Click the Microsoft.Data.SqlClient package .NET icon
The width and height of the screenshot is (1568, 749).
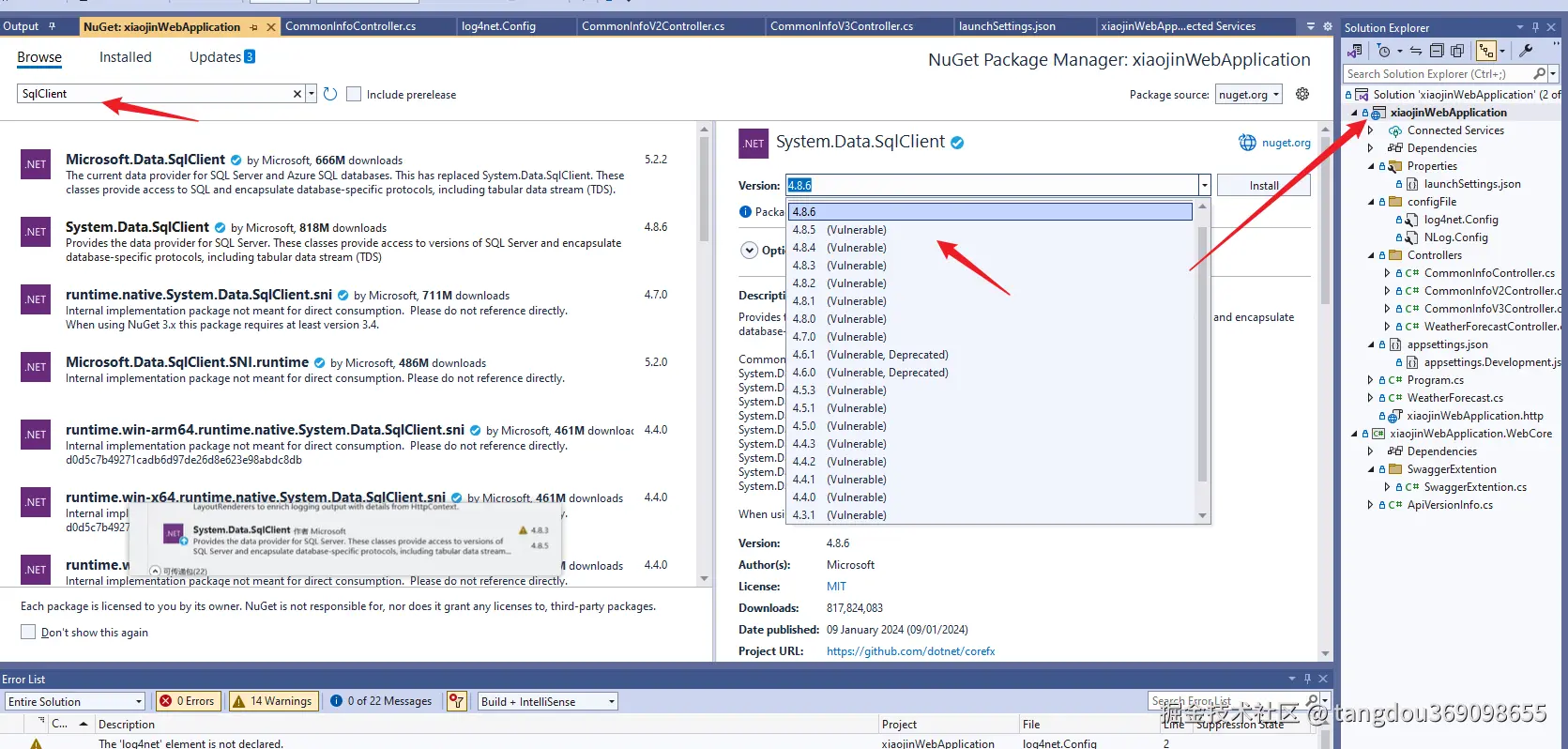[x=36, y=164]
